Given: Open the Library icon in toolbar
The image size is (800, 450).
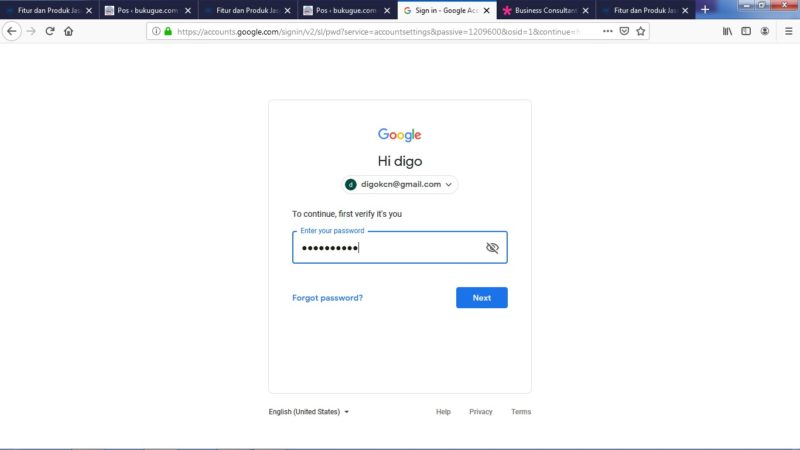Looking at the screenshot, I should point(727,31).
